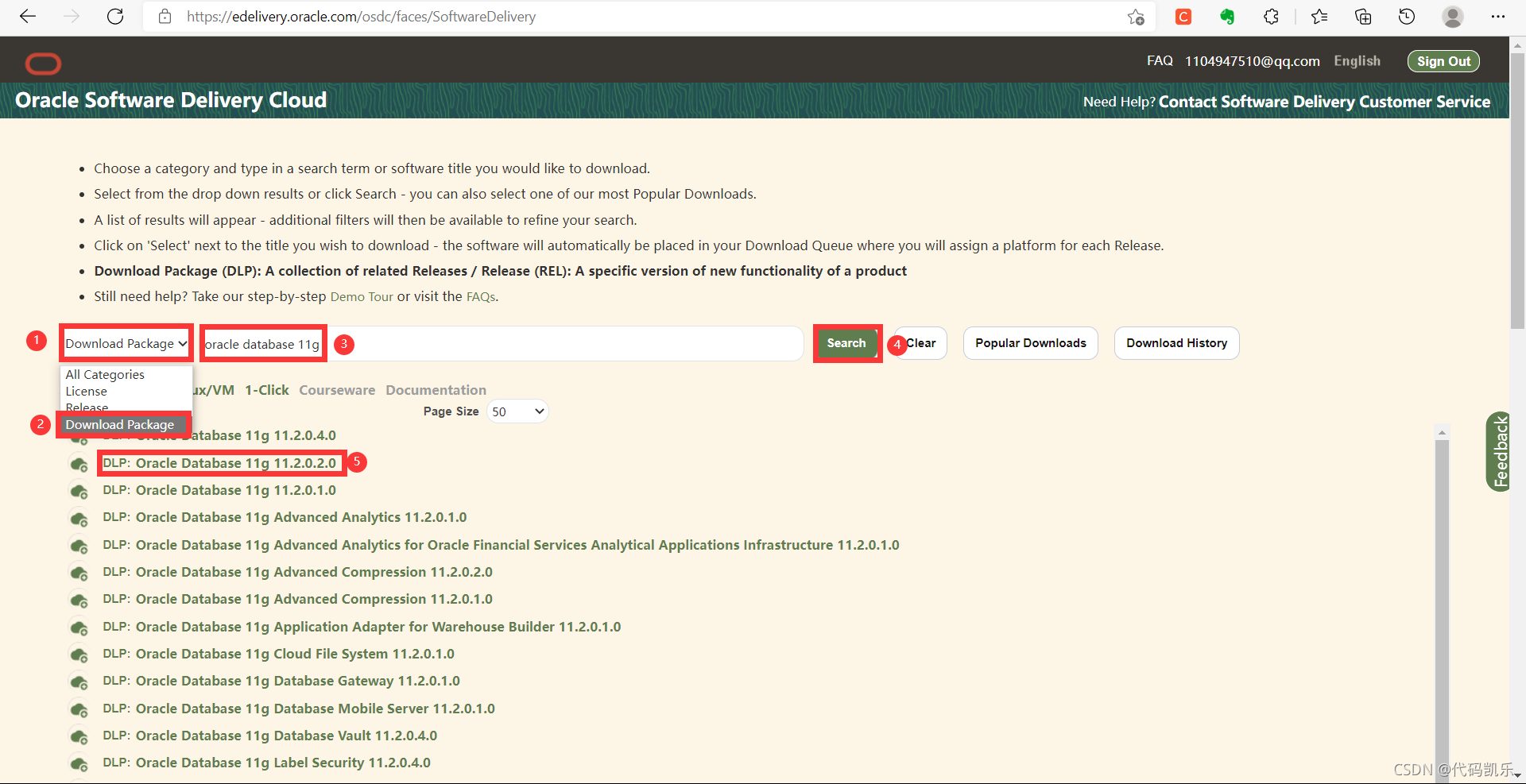Click the results list scroll up arrow
The height and width of the screenshot is (784, 1526).
tap(1442, 433)
